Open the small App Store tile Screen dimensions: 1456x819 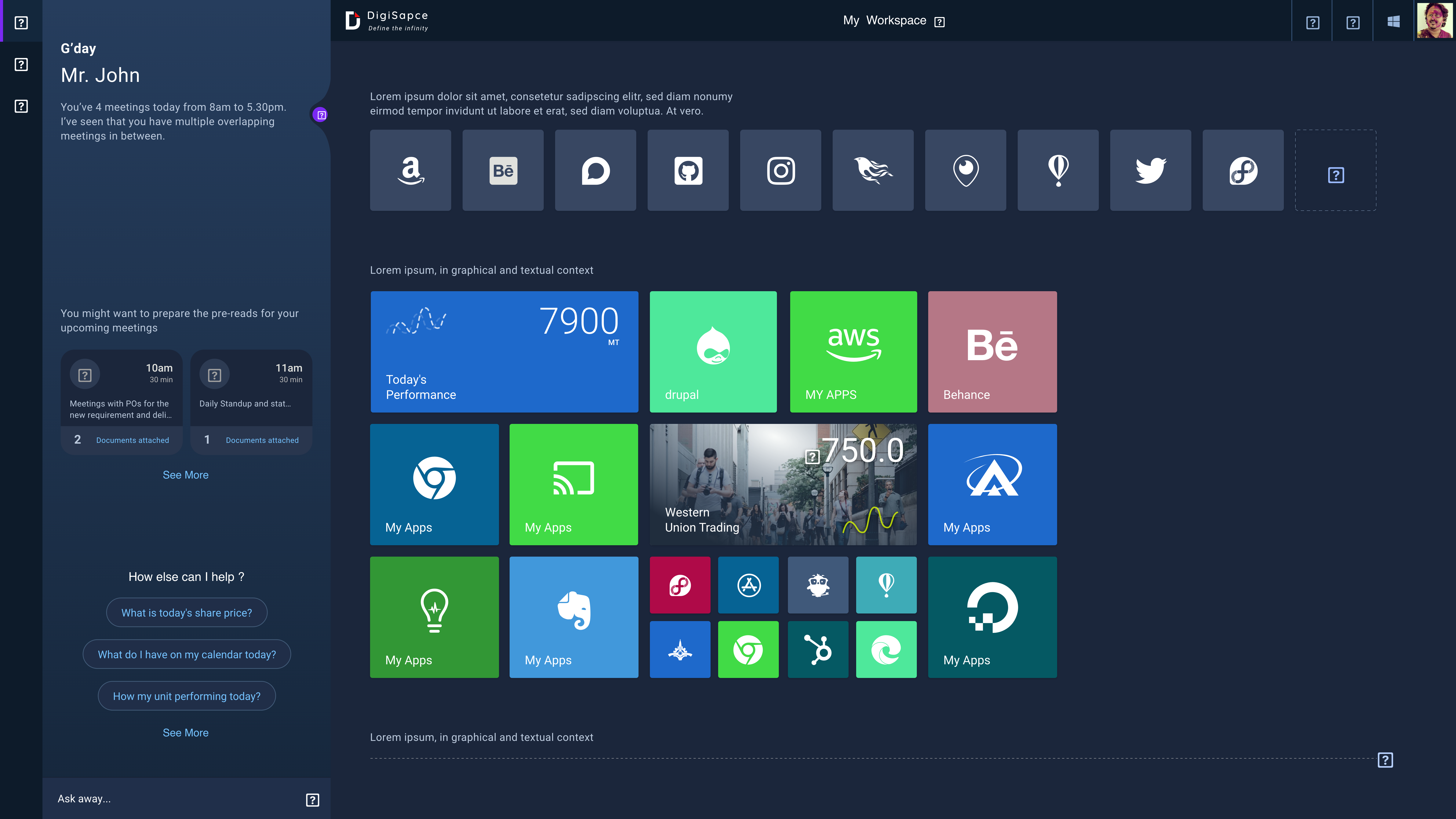pyautogui.click(x=748, y=585)
